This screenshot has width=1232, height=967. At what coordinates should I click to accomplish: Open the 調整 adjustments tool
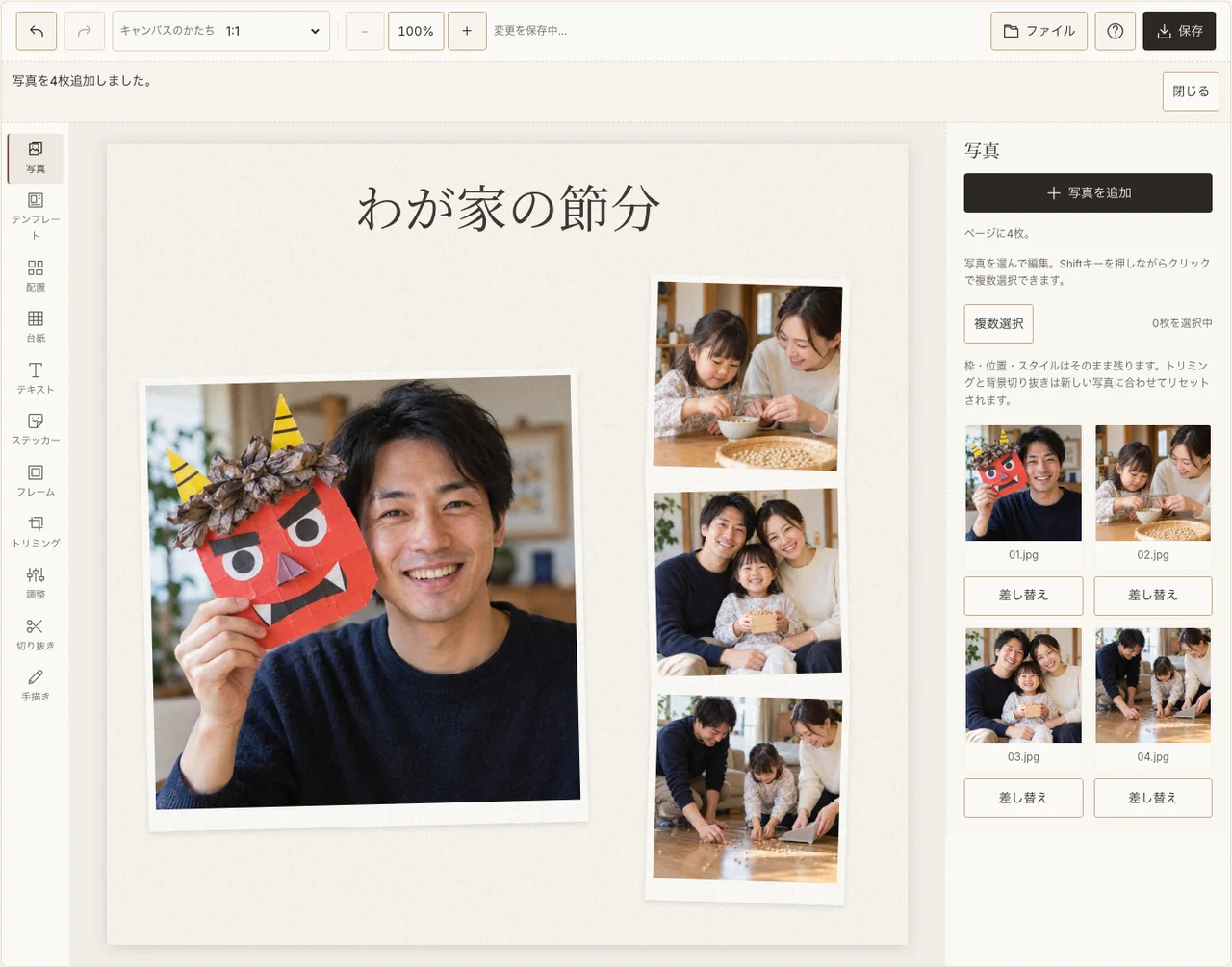[x=36, y=582]
